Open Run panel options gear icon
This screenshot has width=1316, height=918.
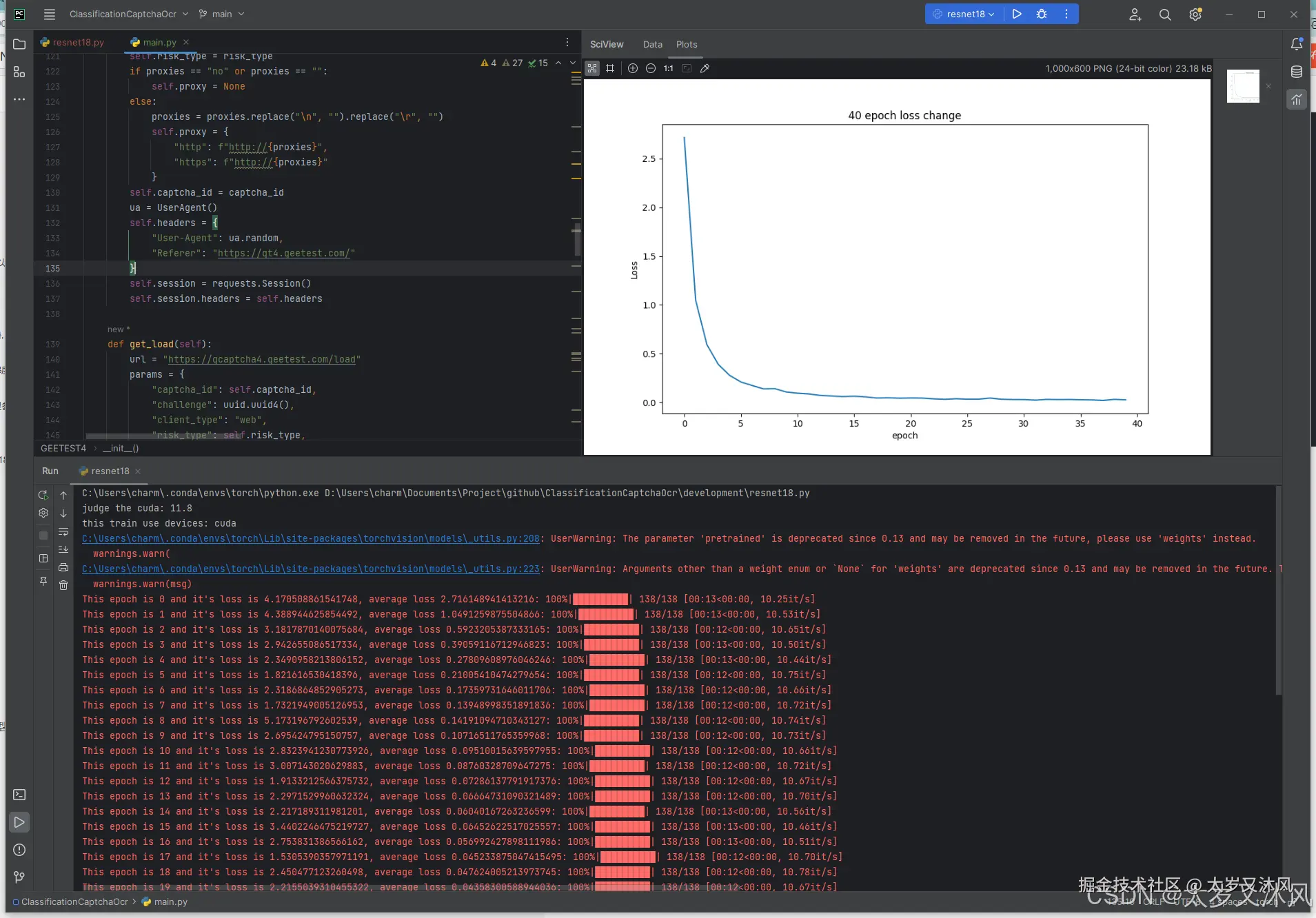coord(43,513)
